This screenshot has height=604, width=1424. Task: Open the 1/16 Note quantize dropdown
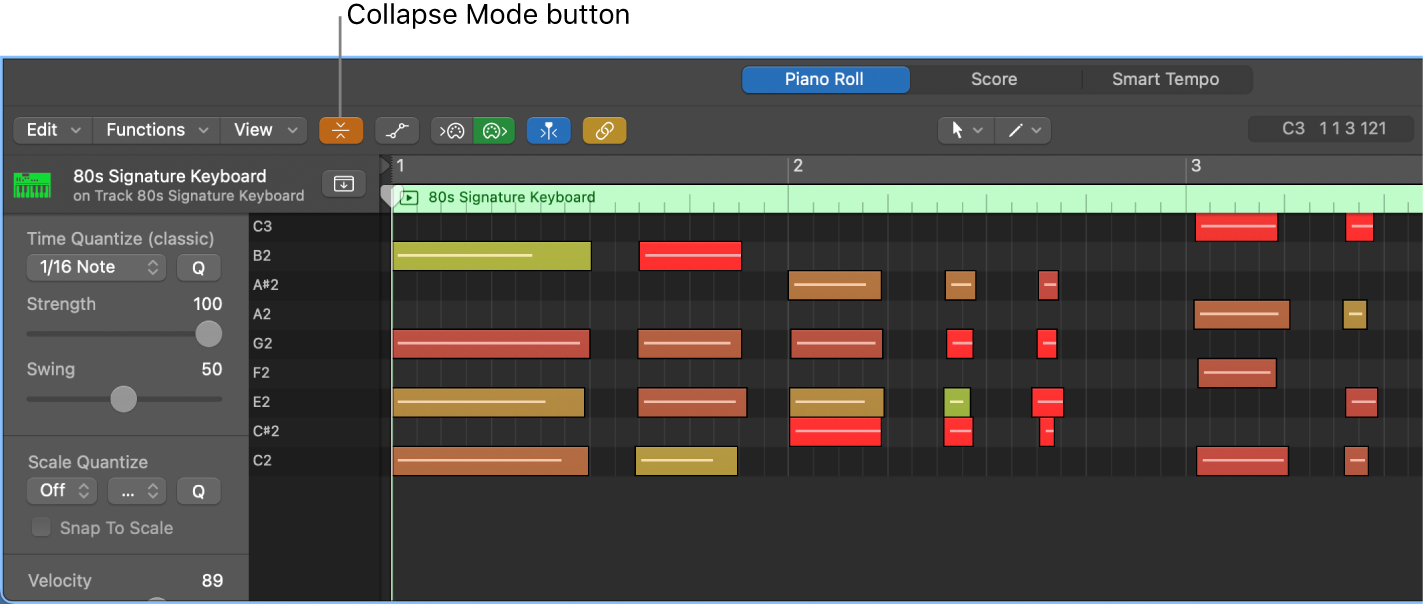click(x=95, y=267)
